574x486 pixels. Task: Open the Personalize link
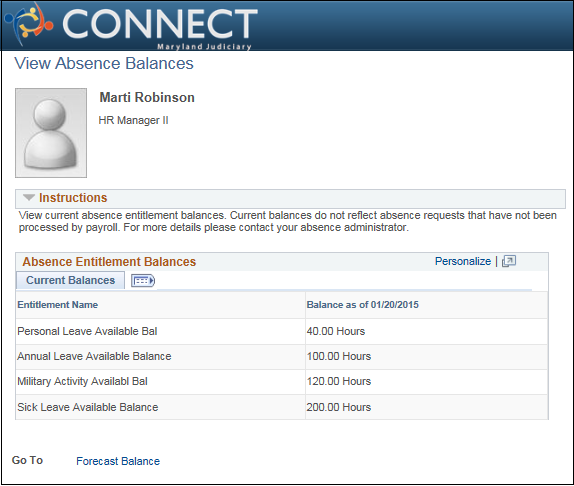pyautogui.click(x=463, y=261)
